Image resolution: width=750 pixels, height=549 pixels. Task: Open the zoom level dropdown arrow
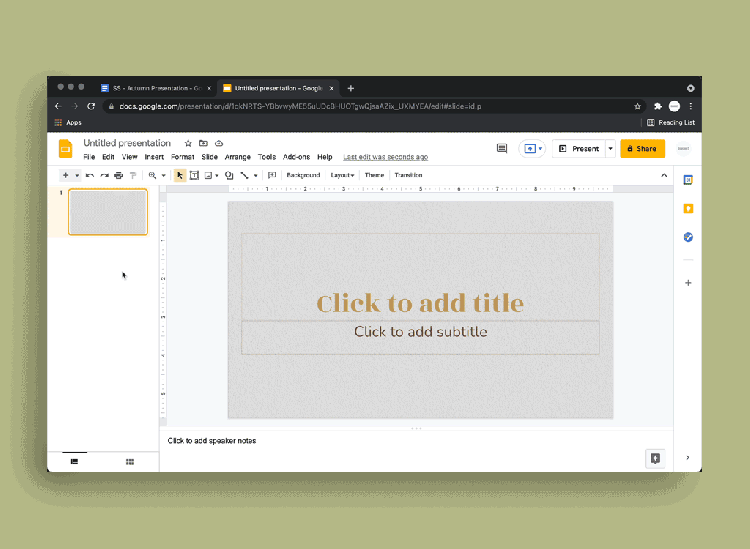coord(164,176)
